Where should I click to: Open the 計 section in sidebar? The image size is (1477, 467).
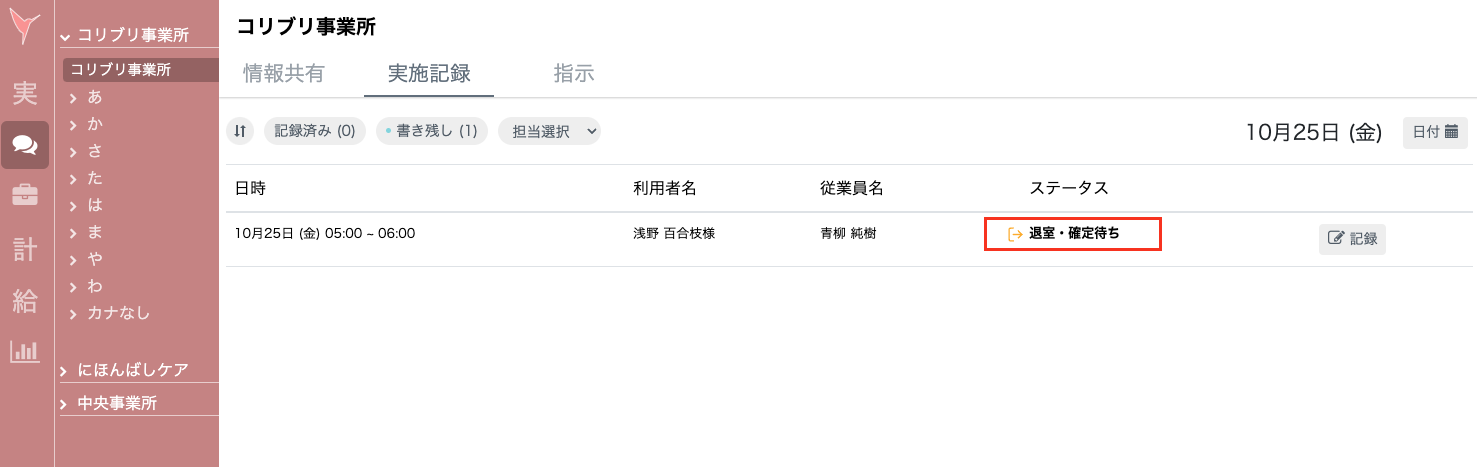pyautogui.click(x=25, y=249)
